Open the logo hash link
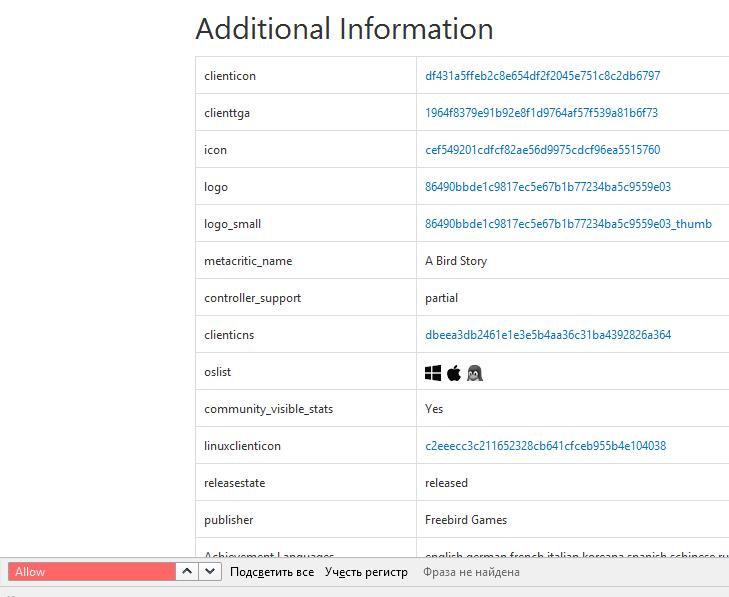Image resolution: width=729 pixels, height=597 pixels. [x=548, y=187]
